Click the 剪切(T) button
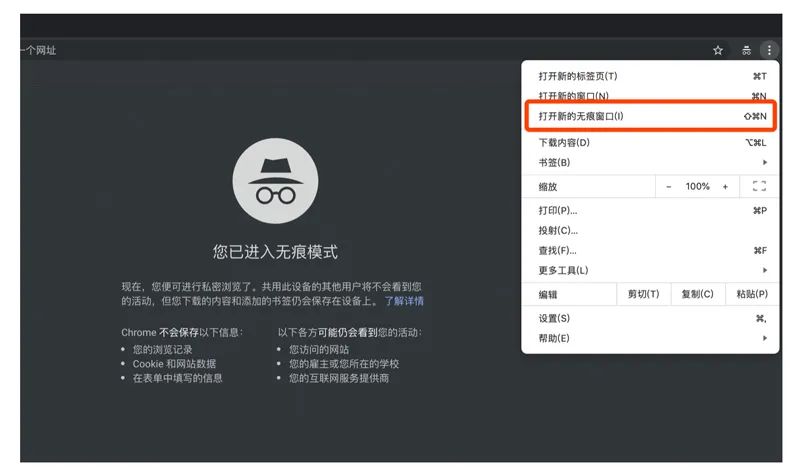The image size is (800, 475). click(643, 294)
